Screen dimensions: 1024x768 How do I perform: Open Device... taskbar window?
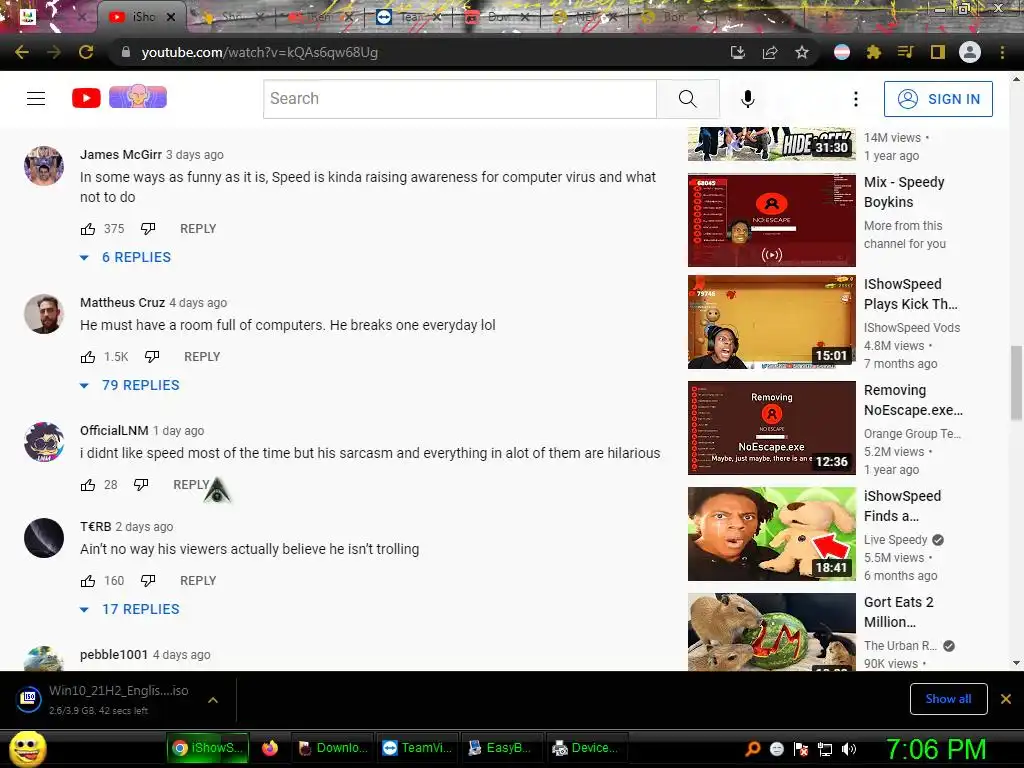(x=586, y=748)
